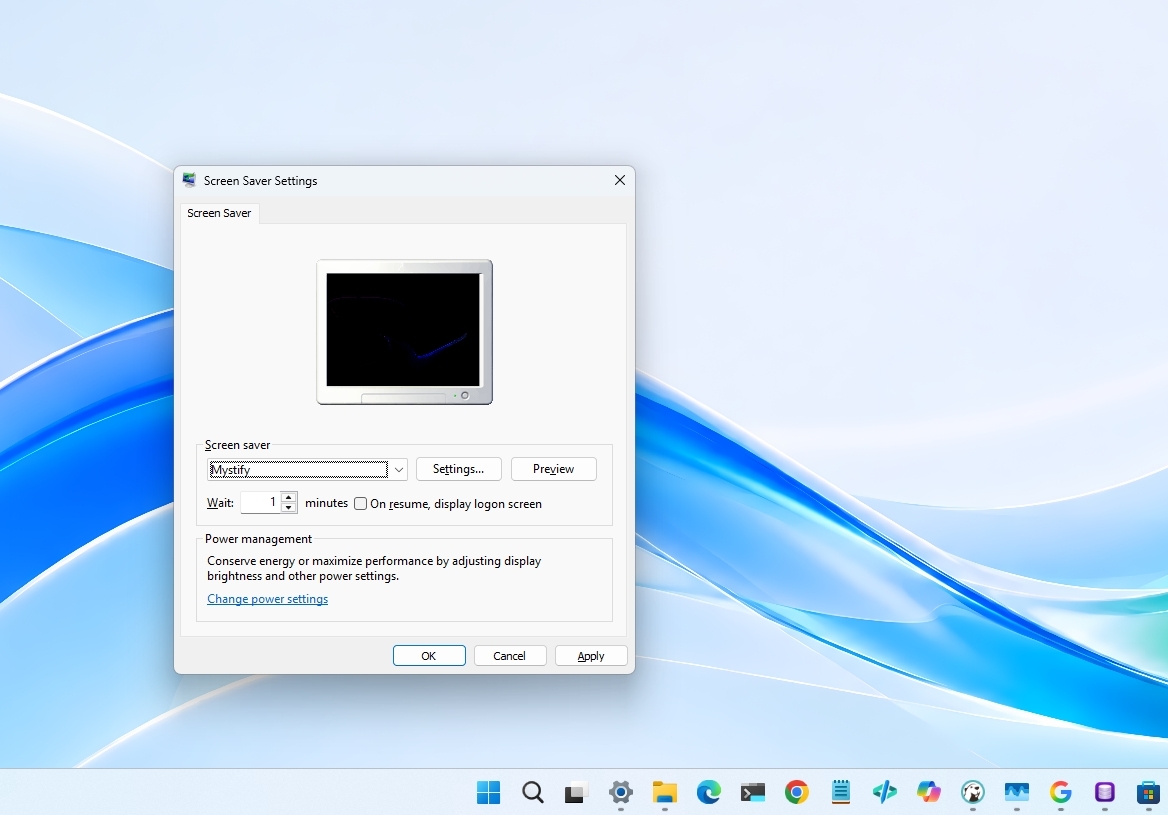Expand the Mystify screen saver dropdown
Screen dimensions: 1168x815
399,469
